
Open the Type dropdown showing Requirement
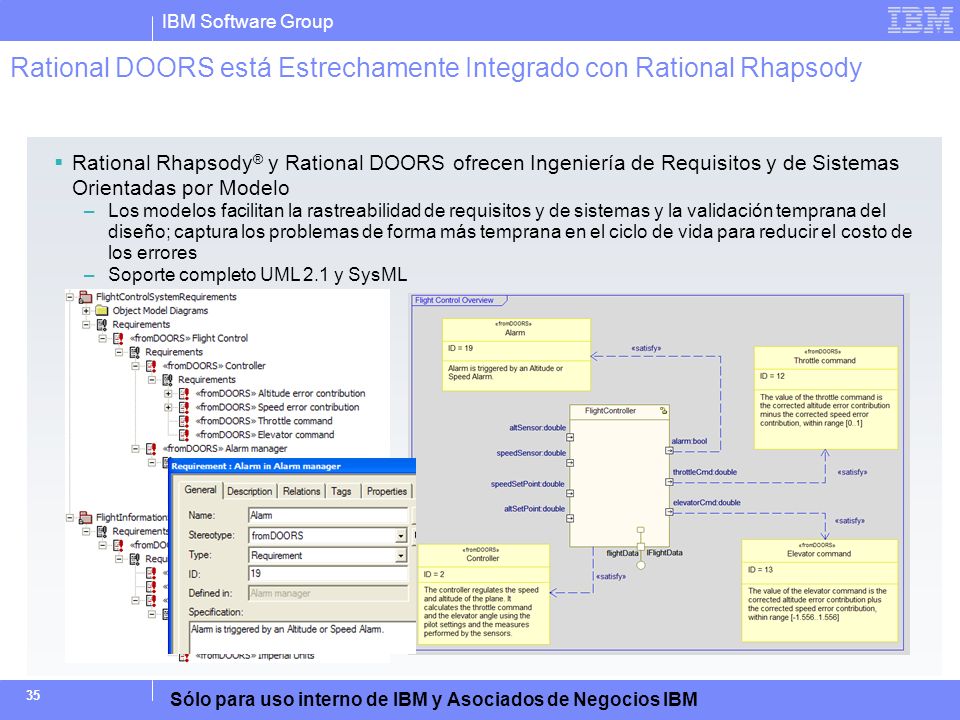[x=400, y=555]
